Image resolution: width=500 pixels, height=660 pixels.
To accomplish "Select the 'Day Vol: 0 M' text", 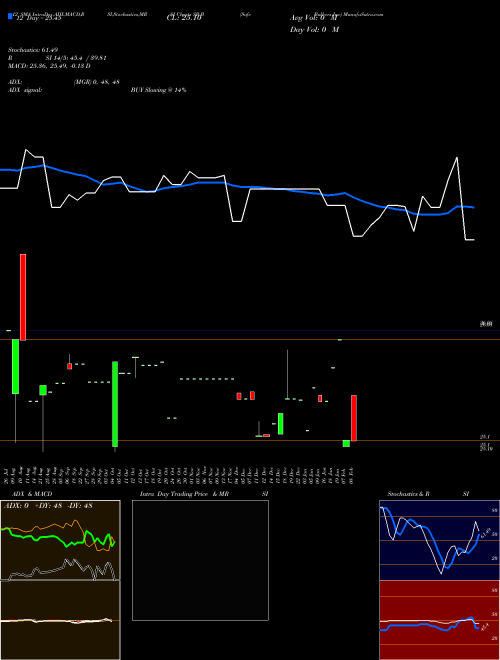I will pyautogui.click(x=314, y=29).
